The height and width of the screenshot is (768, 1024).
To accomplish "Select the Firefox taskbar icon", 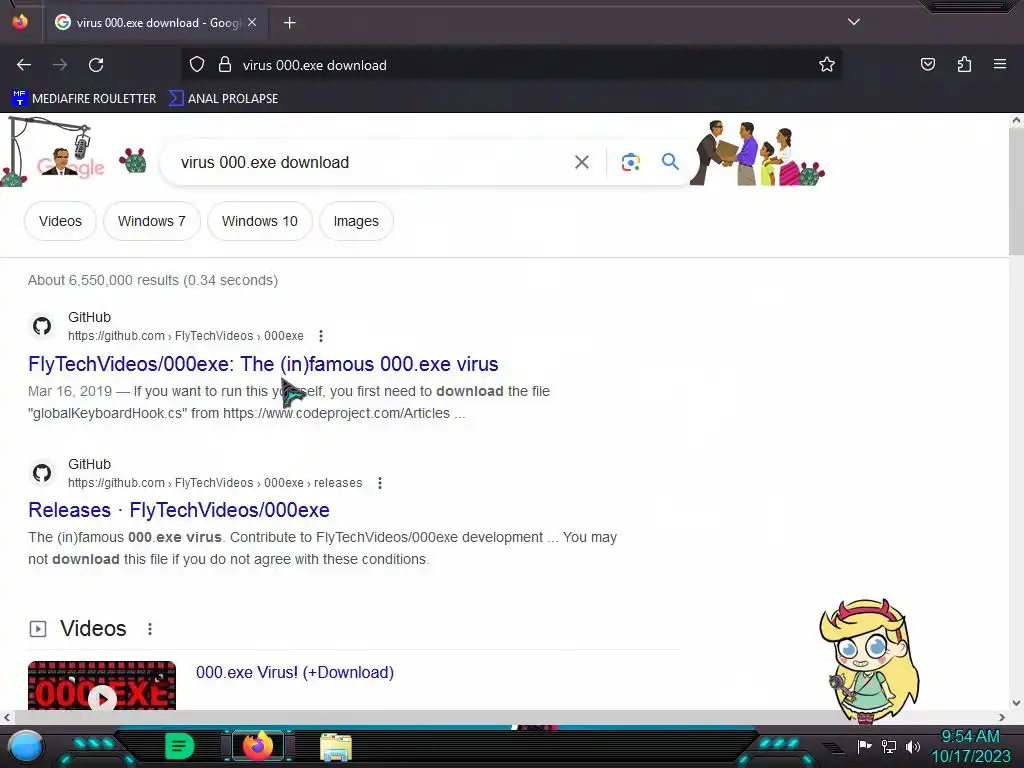I will tap(257, 746).
